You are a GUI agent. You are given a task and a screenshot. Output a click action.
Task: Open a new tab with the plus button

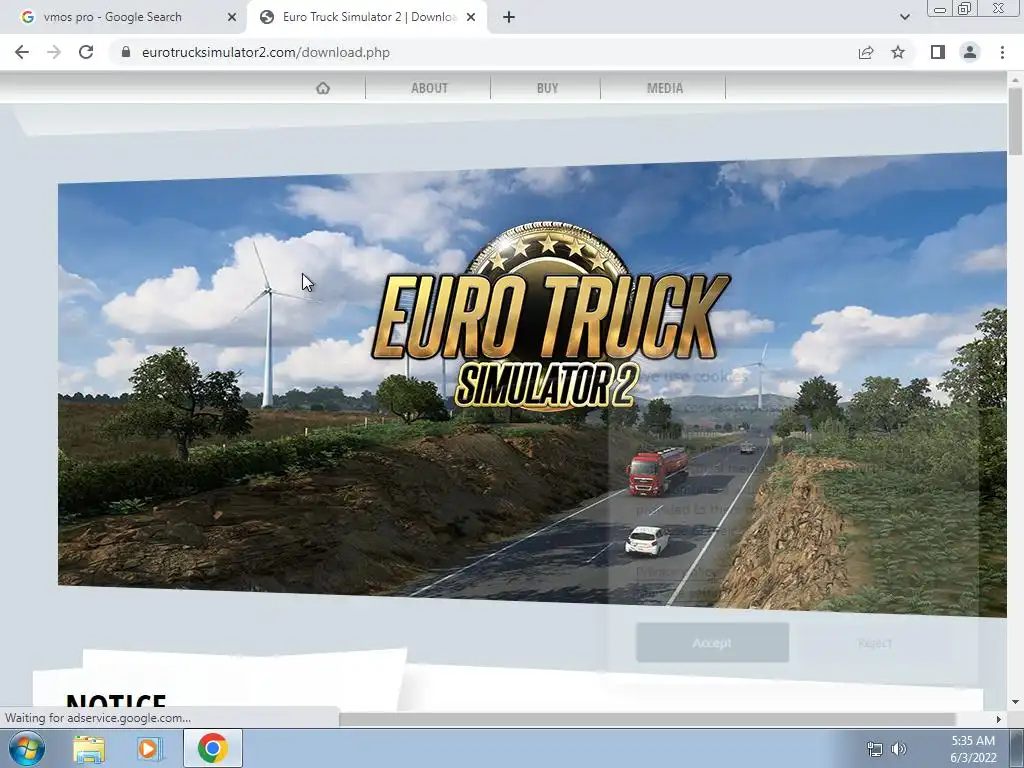[509, 17]
